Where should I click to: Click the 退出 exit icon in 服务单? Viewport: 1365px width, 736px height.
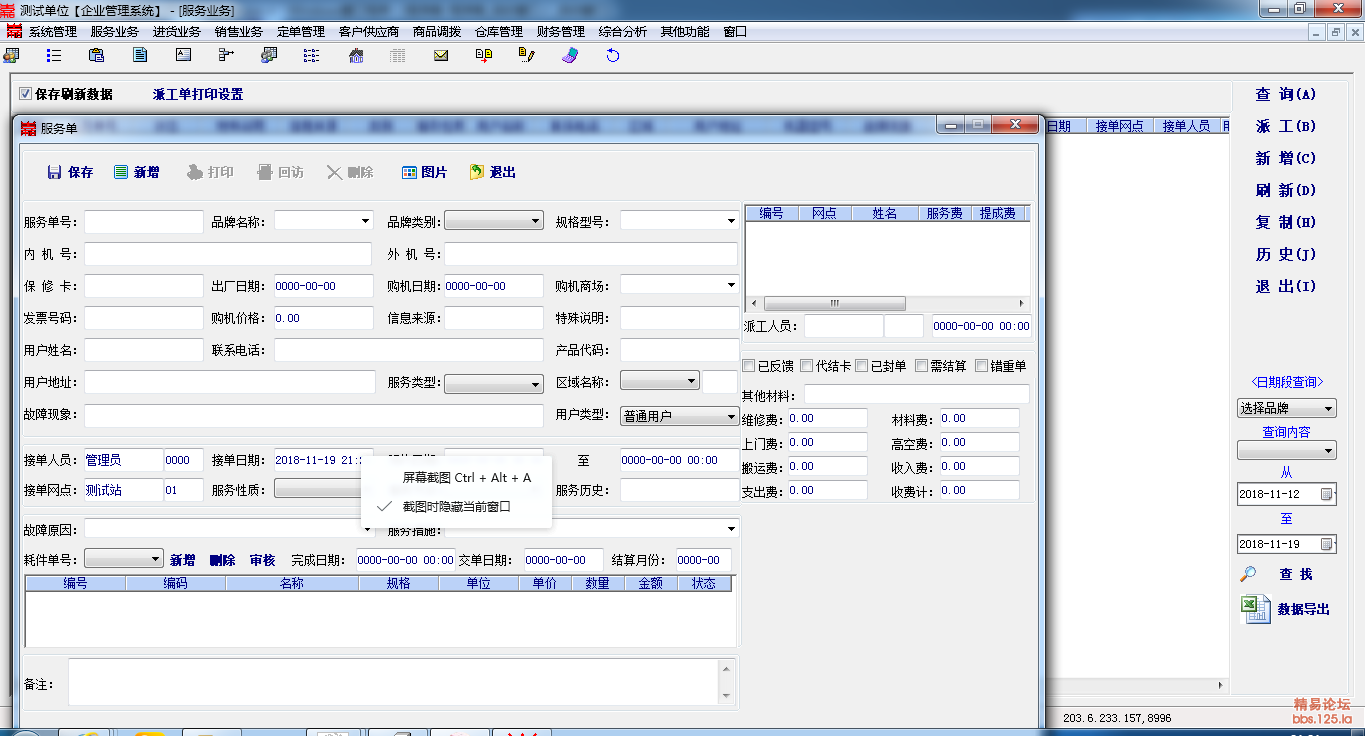pyautogui.click(x=477, y=173)
